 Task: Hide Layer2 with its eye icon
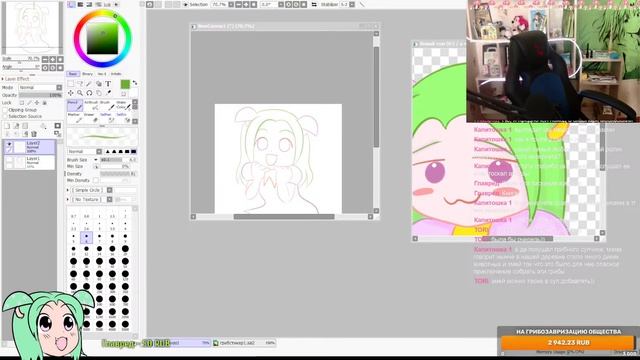coord(9,144)
